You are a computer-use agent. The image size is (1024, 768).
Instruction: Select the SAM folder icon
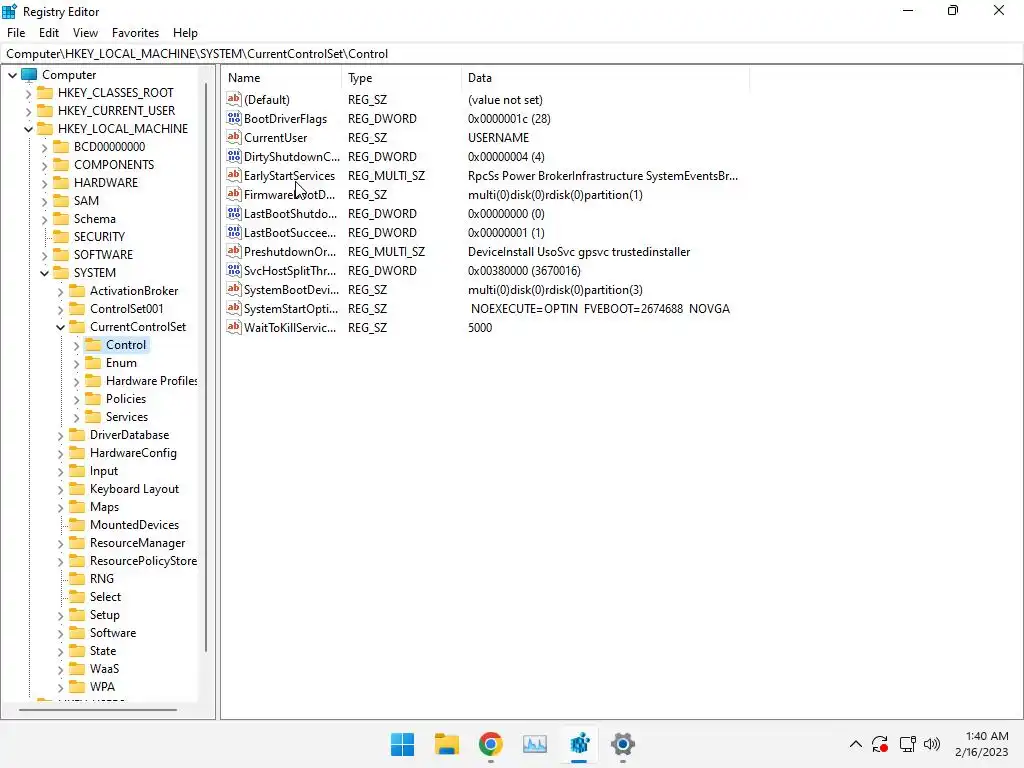click(x=61, y=200)
